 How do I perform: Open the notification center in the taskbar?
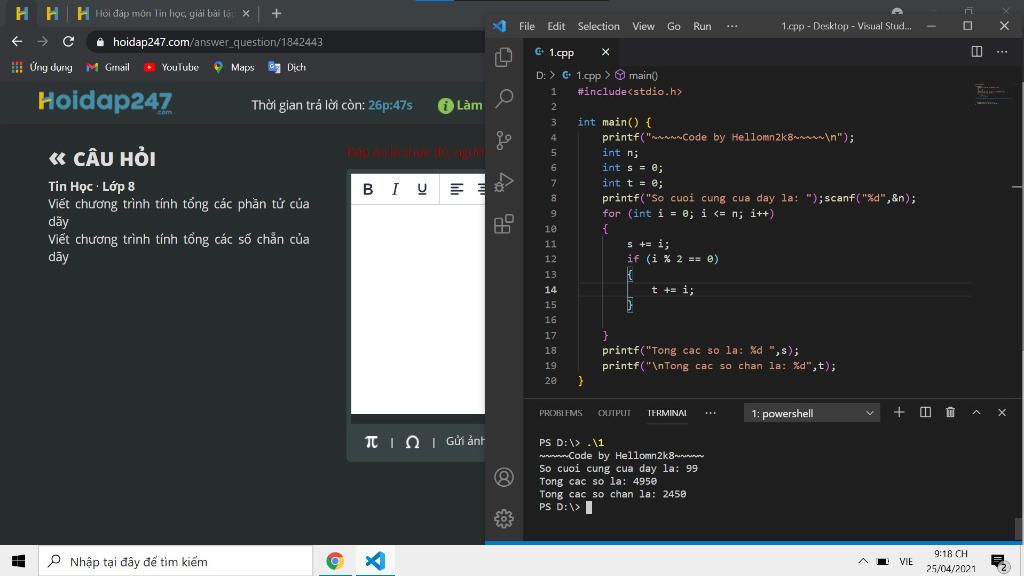999,561
